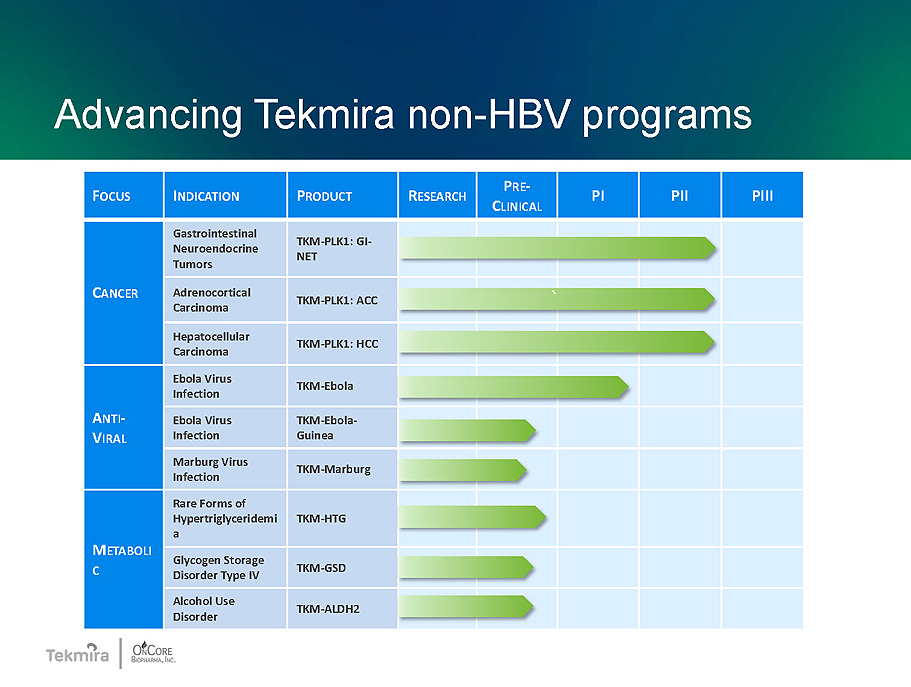
Task: Click 'Marburg Virus Infection' indication cell
Action: tap(225, 469)
